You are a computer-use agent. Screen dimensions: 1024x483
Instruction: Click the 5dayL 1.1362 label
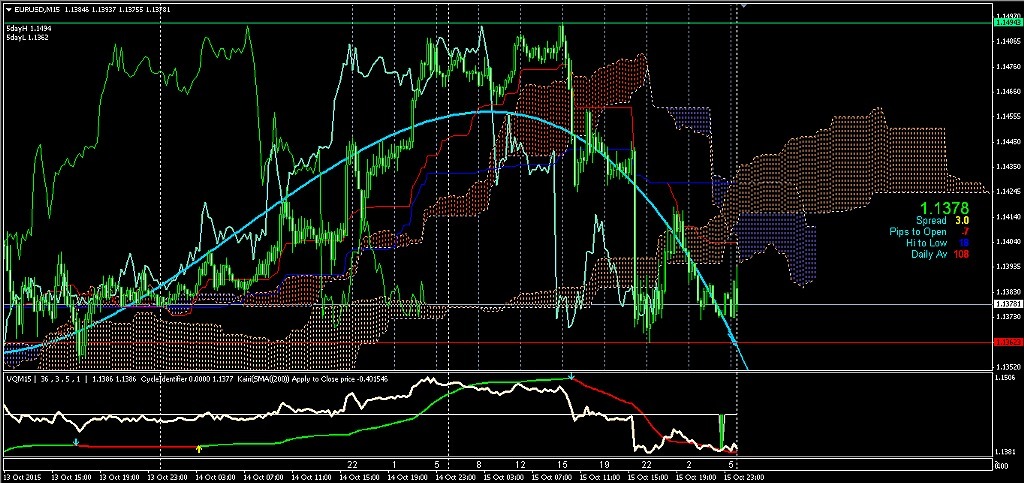tap(29, 38)
